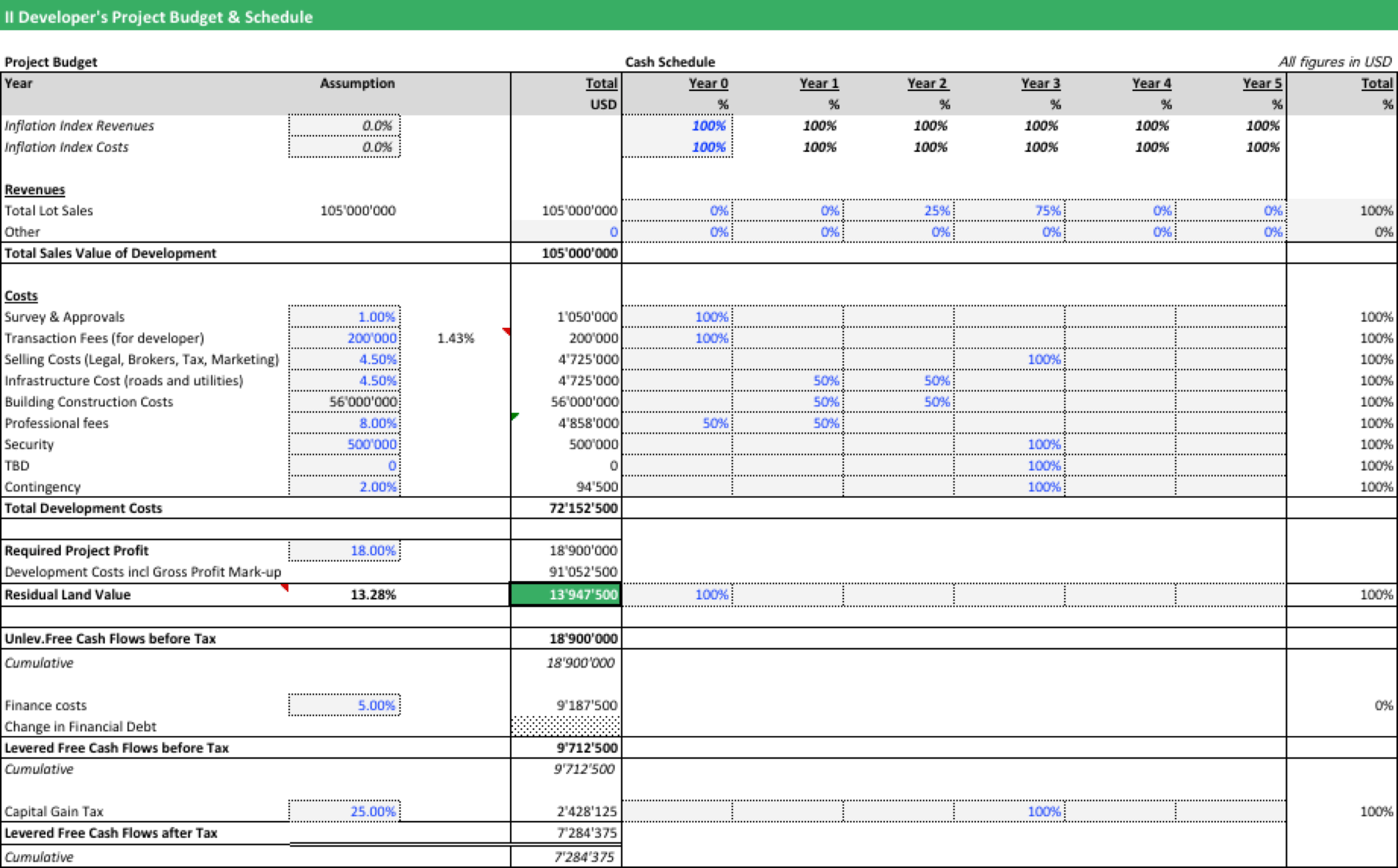
Task: Click the Year 1 column header
Action: click(819, 83)
